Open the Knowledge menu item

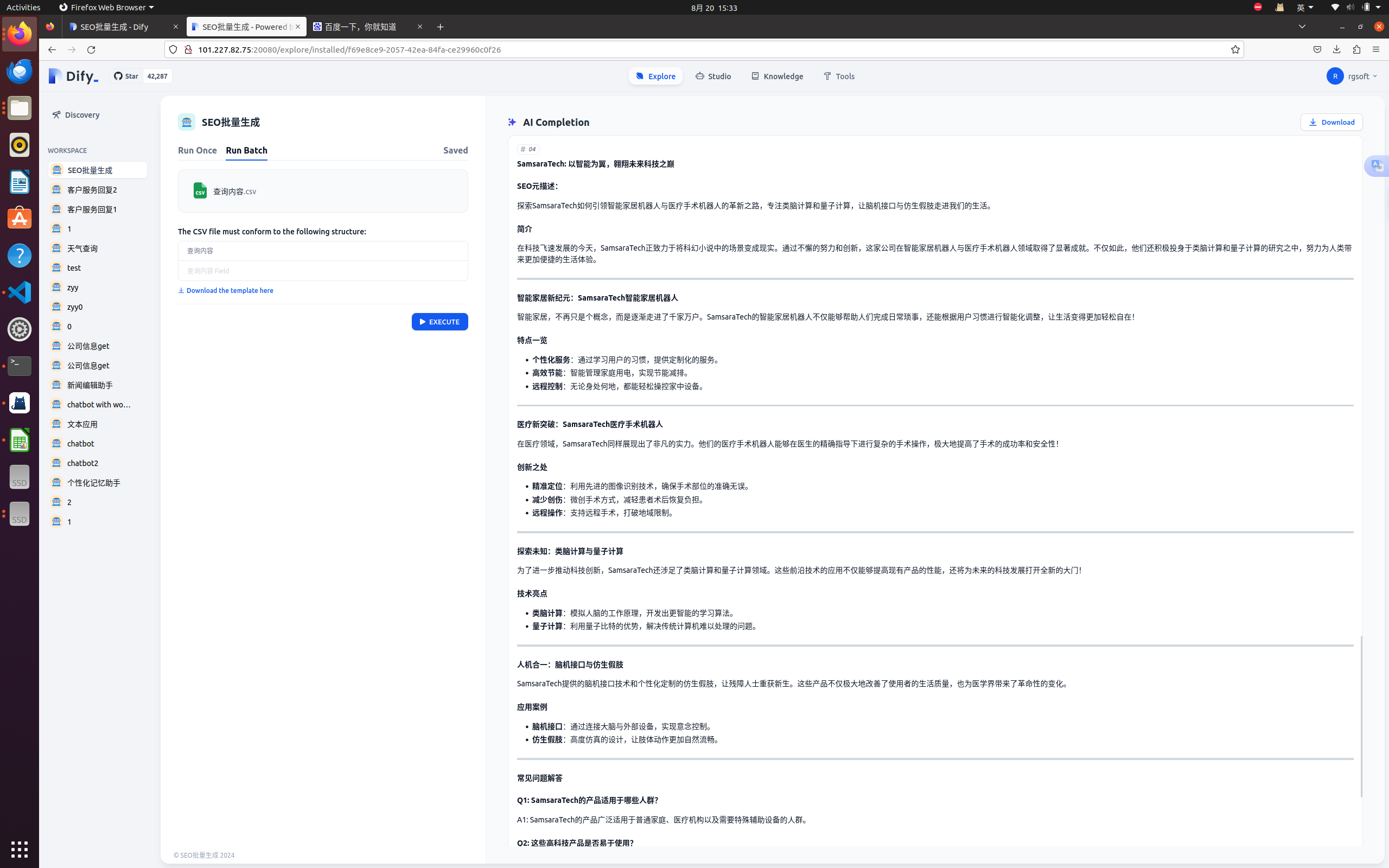tap(777, 76)
